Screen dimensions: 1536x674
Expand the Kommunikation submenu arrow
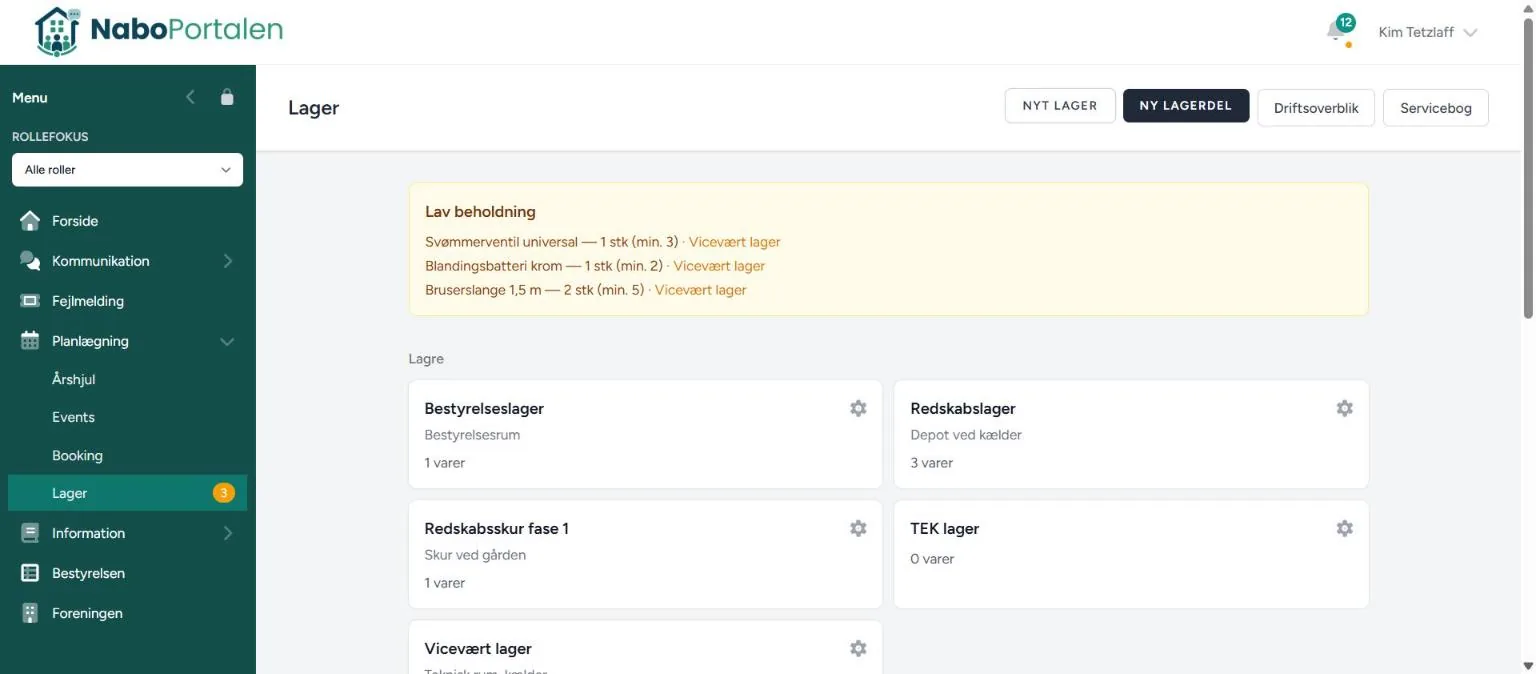[x=227, y=261]
